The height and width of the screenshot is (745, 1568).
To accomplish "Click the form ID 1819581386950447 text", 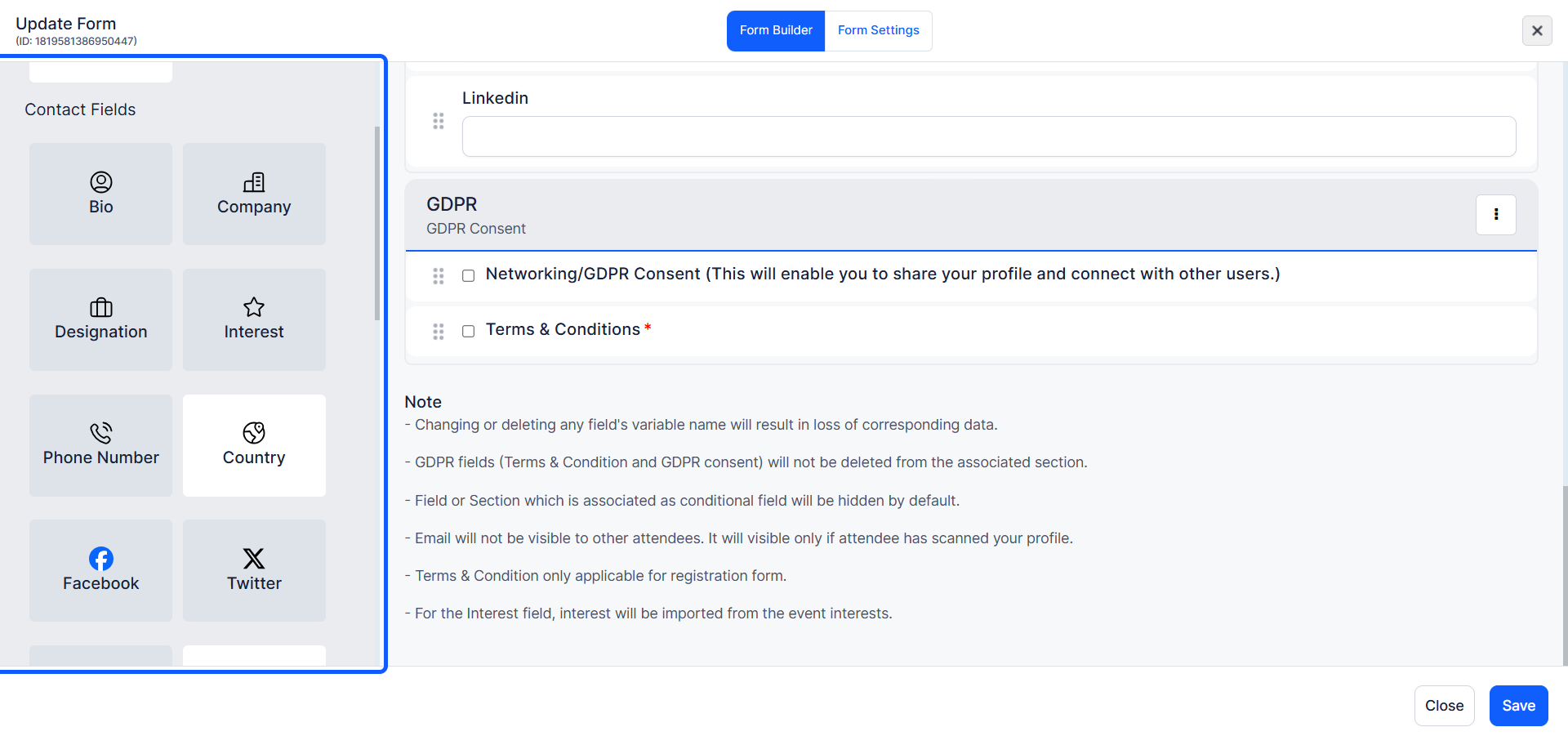I will (76, 41).
